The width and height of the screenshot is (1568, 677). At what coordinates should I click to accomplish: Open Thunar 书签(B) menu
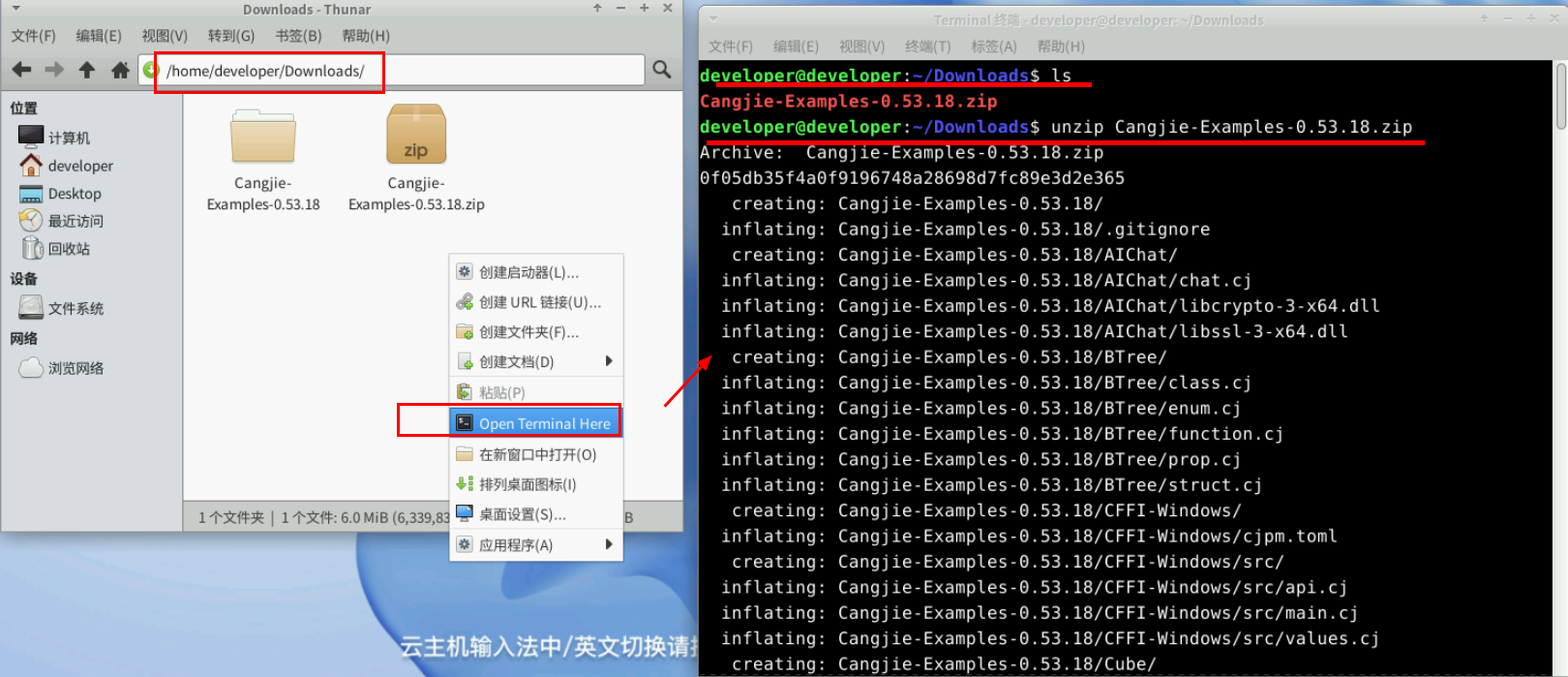298,36
